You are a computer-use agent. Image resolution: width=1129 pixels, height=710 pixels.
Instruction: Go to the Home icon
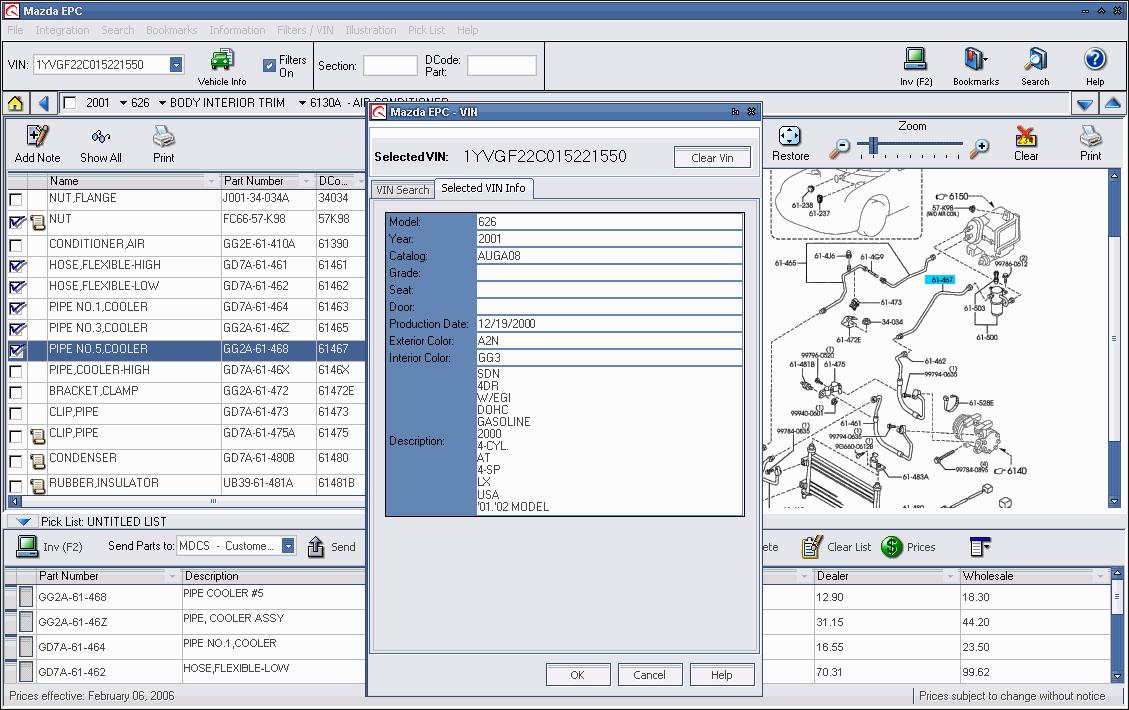coord(15,103)
